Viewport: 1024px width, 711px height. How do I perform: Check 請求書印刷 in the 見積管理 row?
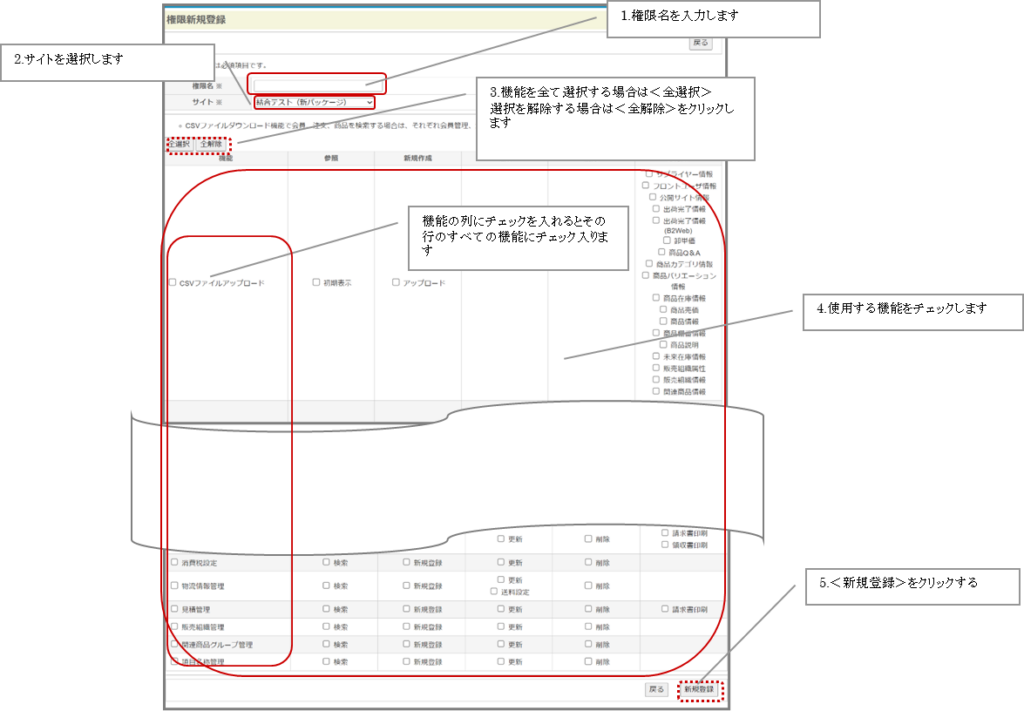665,608
